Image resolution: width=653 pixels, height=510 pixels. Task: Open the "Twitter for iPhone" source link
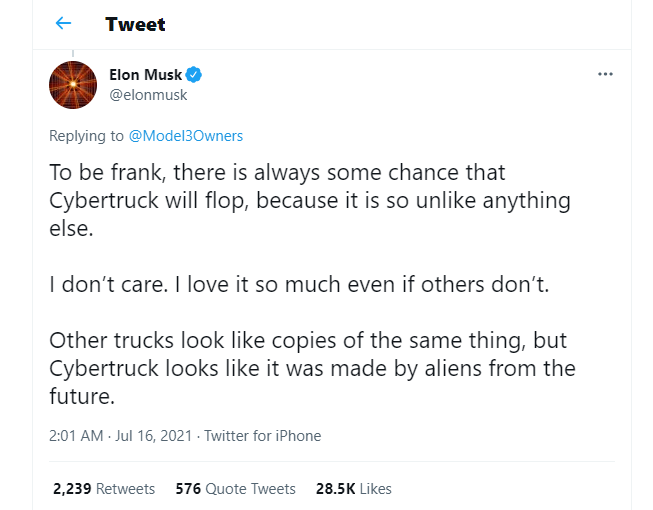pos(264,435)
